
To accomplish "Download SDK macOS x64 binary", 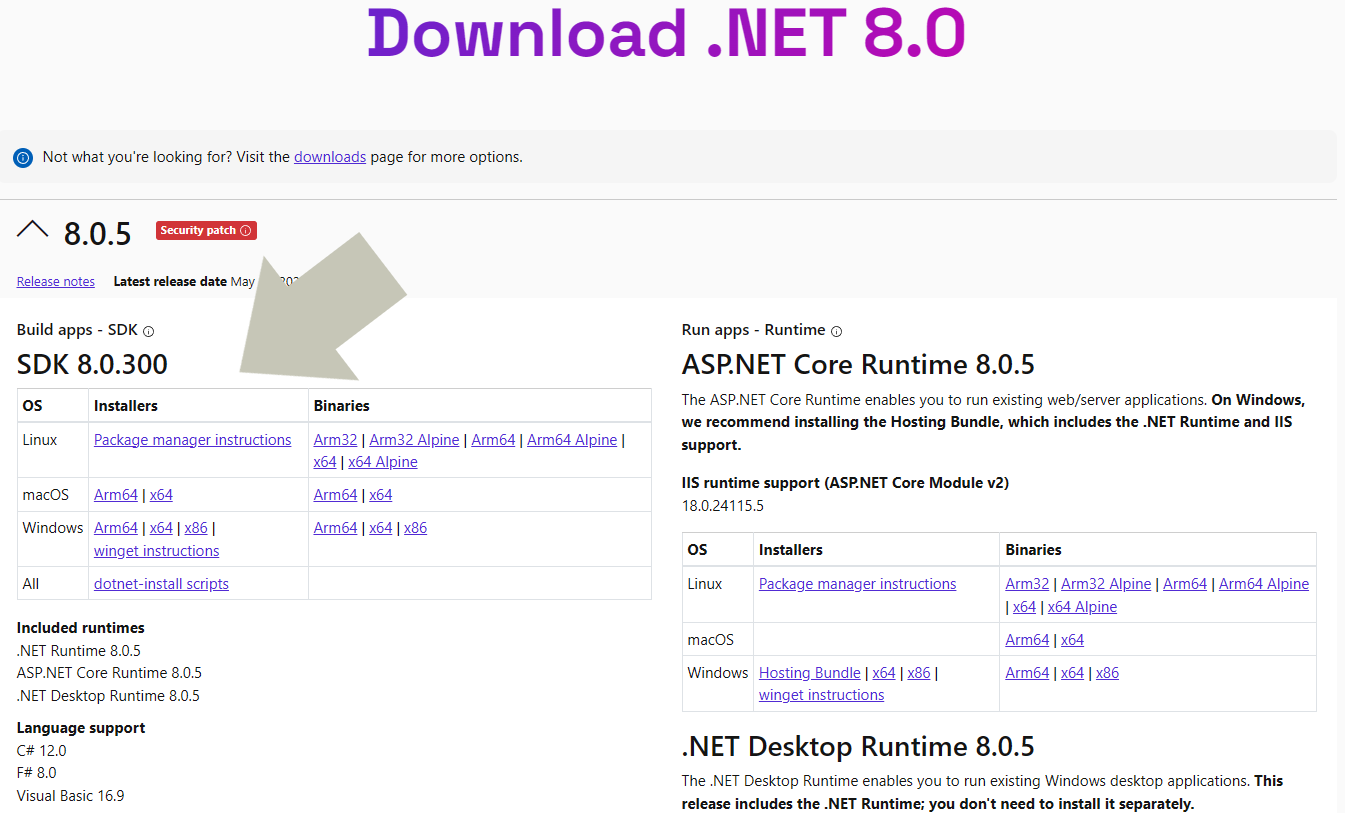I will coord(381,495).
